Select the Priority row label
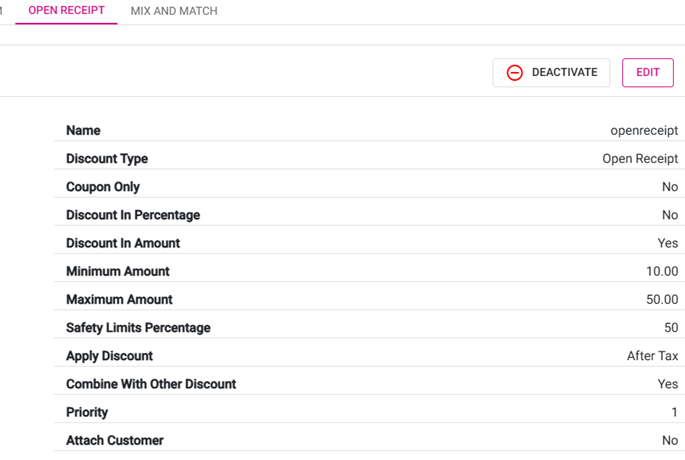 point(87,412)
